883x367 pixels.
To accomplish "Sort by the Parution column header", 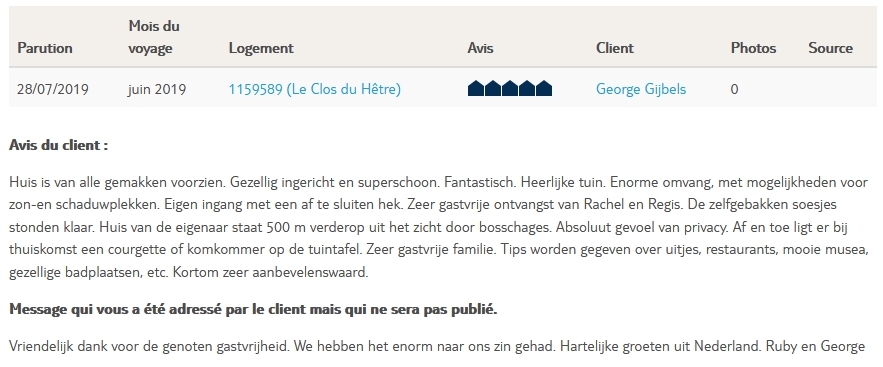I will [45, 48].
